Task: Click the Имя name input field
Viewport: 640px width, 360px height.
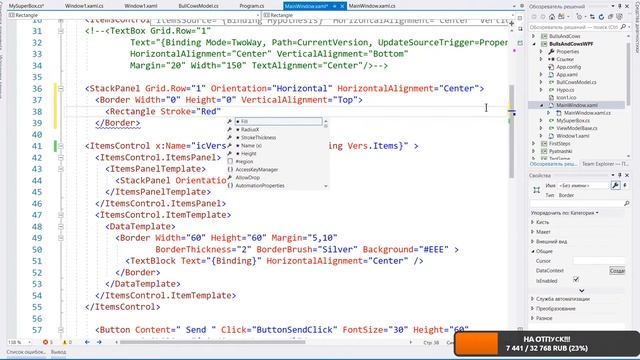Action: 584,185
